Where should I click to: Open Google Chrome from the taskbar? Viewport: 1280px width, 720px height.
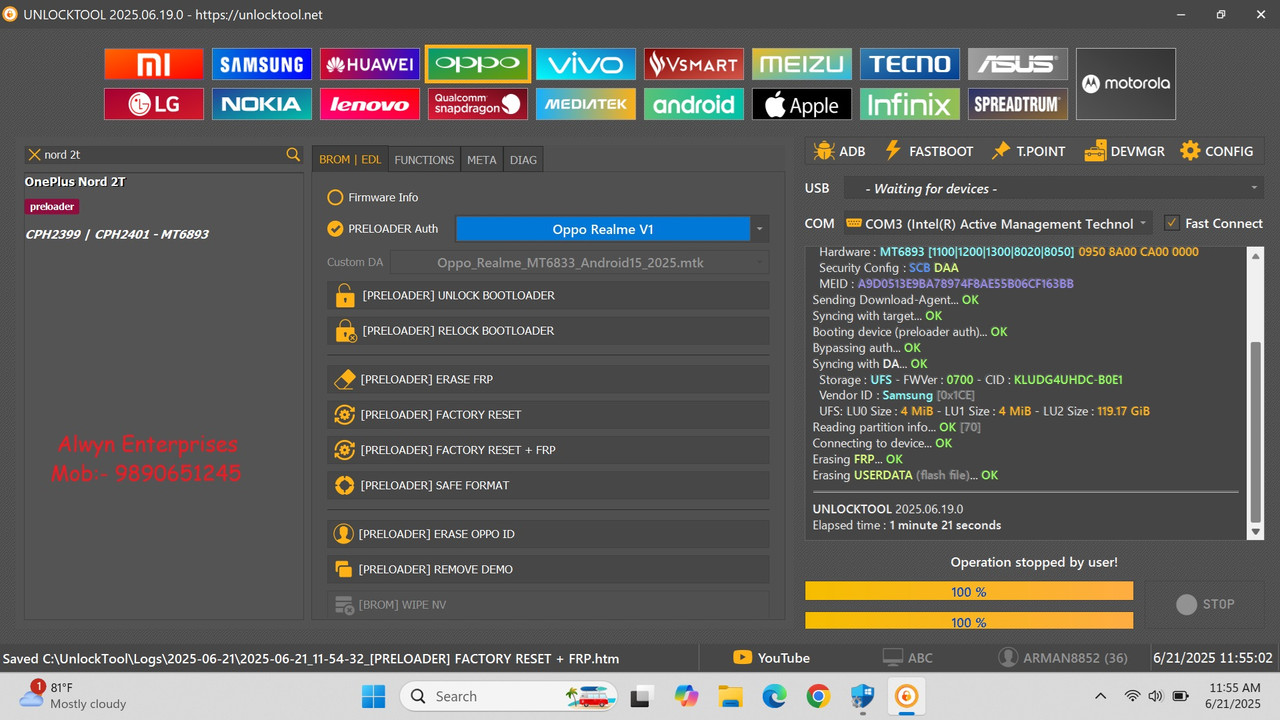[818, 696]
